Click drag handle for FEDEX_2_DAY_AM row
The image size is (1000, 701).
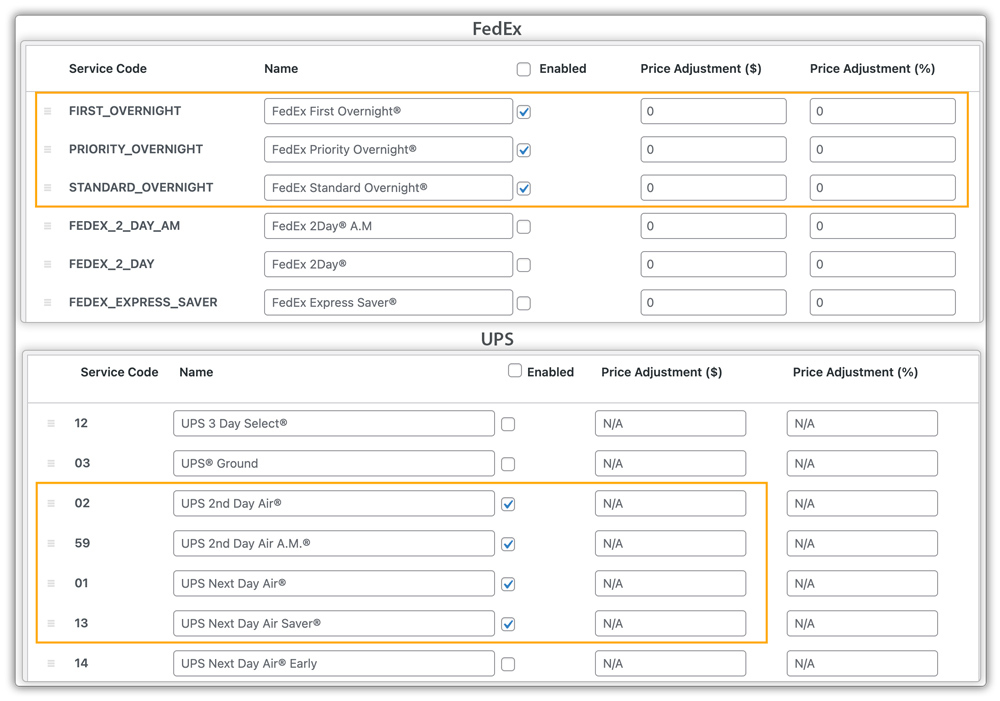(47, 226)
